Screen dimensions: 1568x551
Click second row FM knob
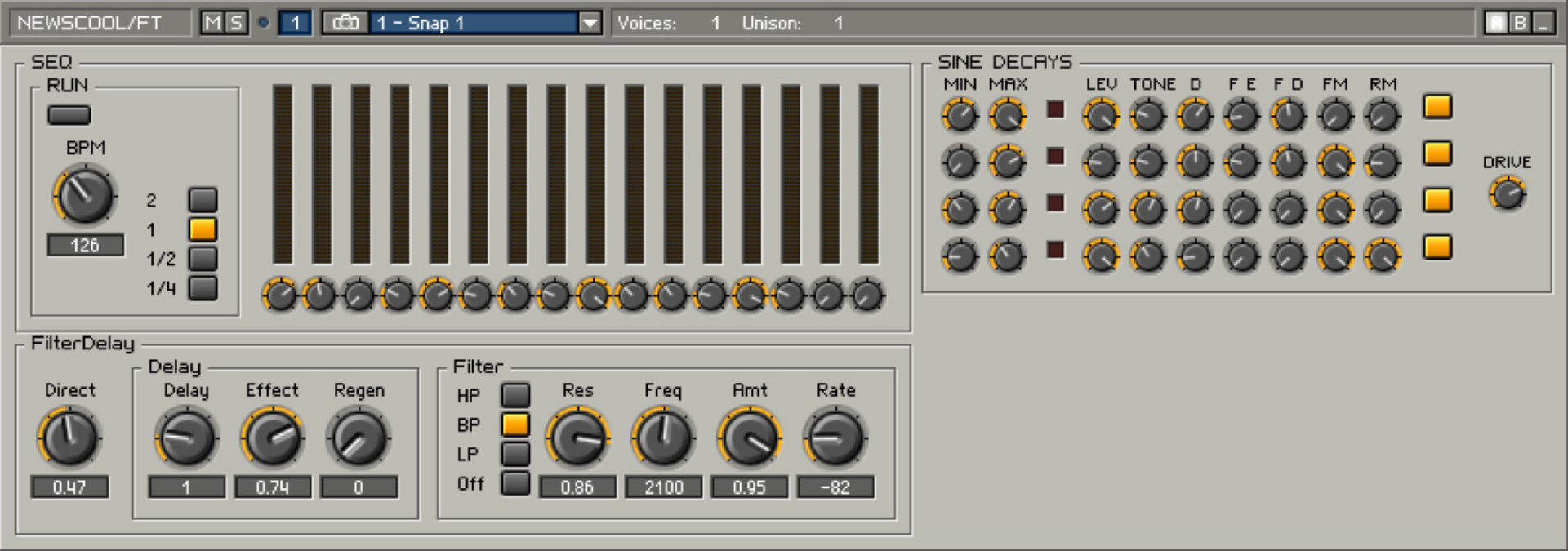pos(1336,162)
